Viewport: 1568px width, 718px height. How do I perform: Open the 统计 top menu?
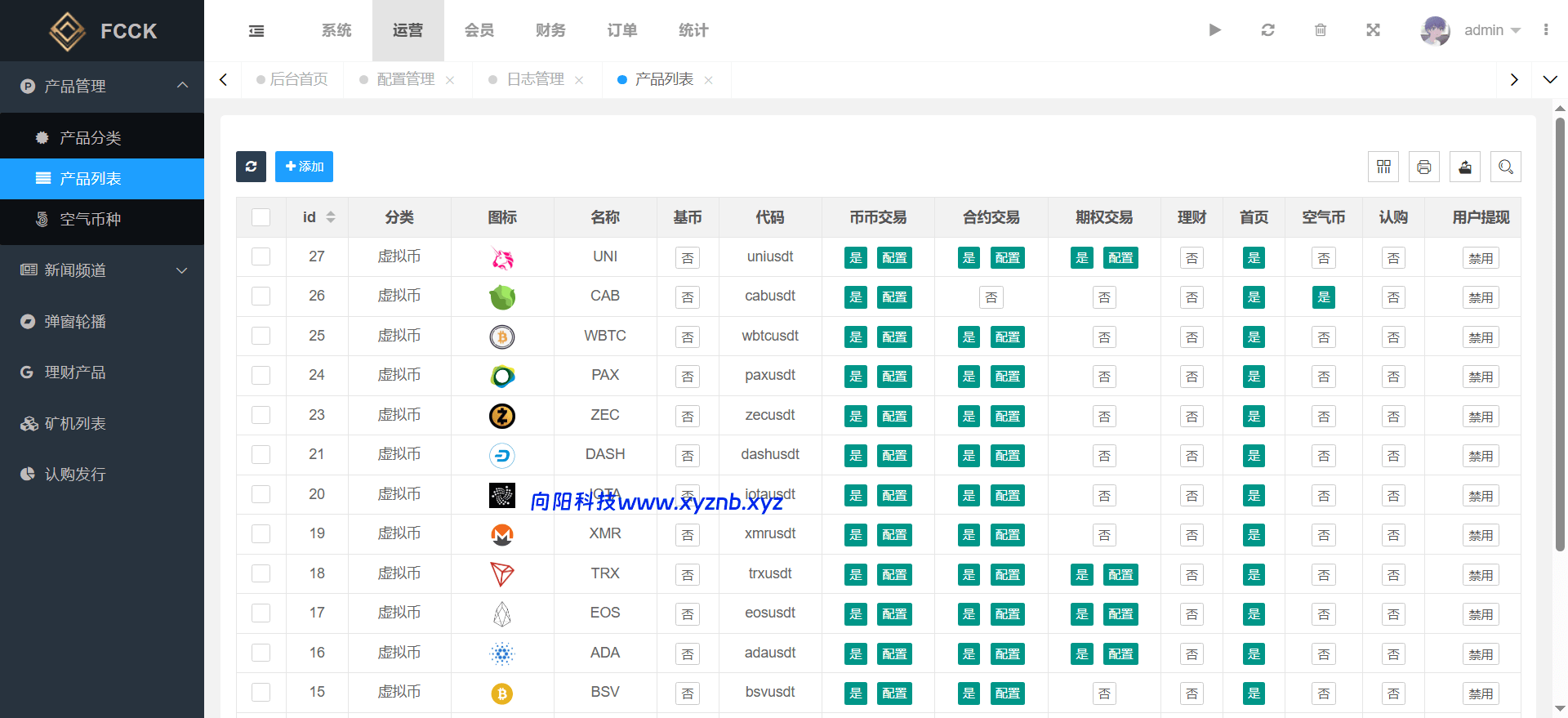pos(693,30)
